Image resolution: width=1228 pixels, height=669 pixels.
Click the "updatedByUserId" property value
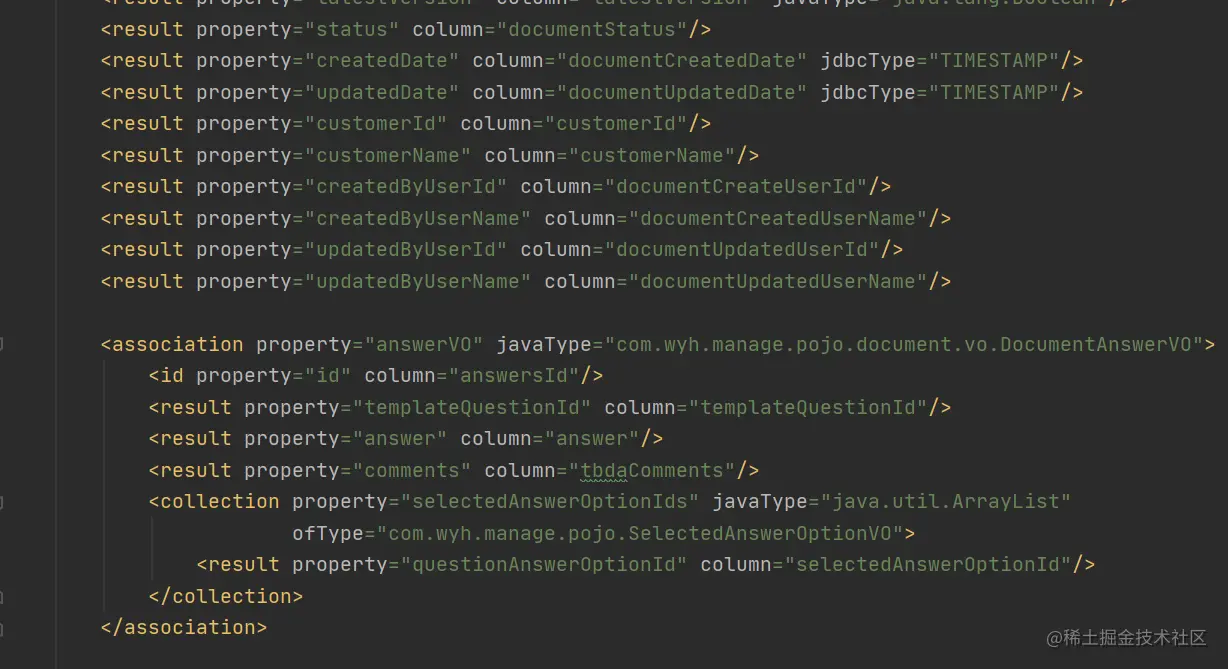[x=406, y=250]
